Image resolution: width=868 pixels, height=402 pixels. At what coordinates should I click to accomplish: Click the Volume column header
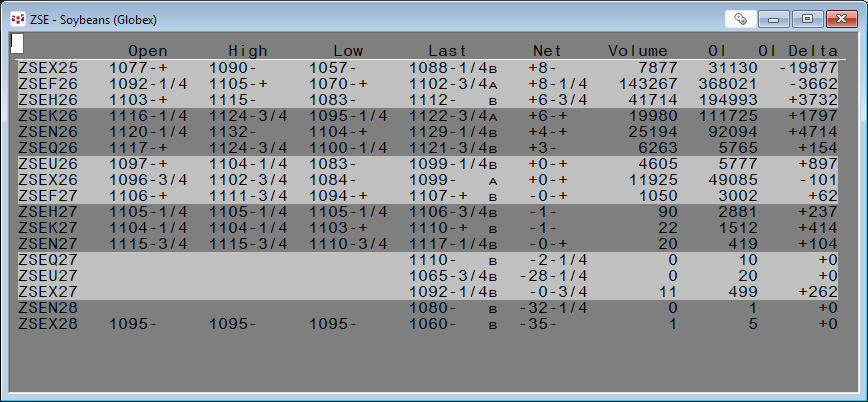tap(638, 51)
